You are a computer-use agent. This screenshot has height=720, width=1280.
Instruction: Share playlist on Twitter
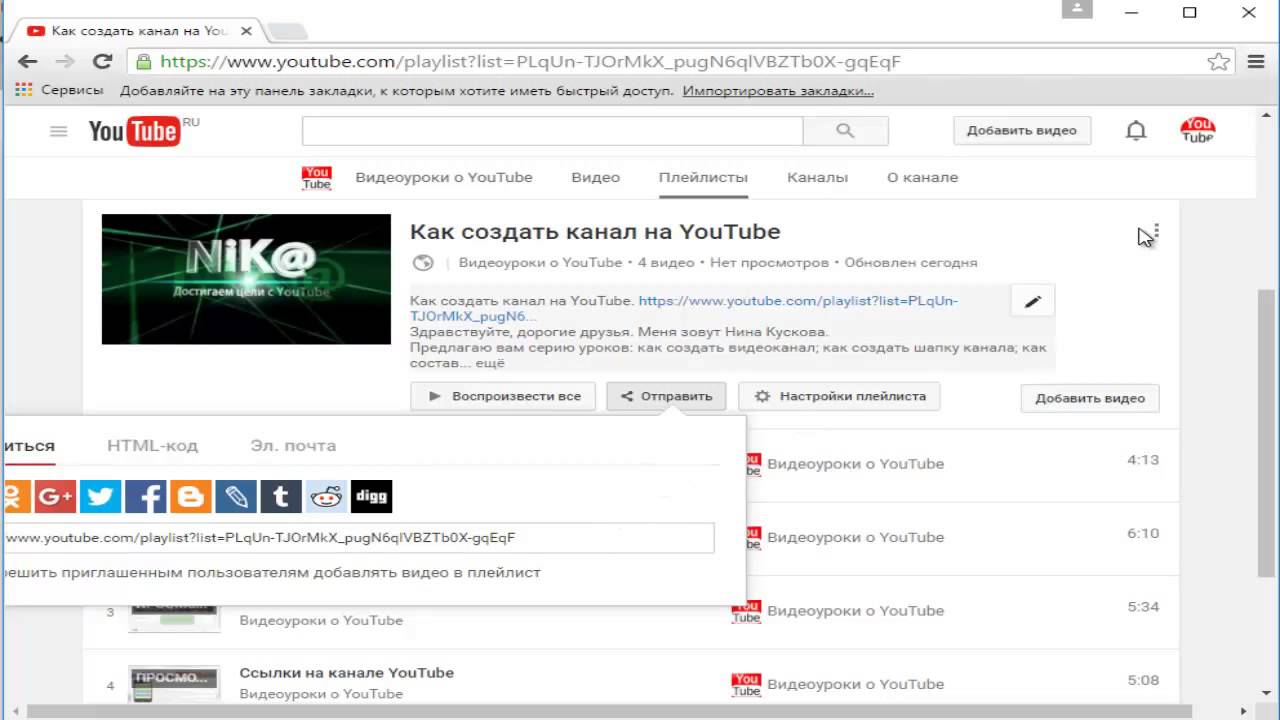click(x=100, y=497)
